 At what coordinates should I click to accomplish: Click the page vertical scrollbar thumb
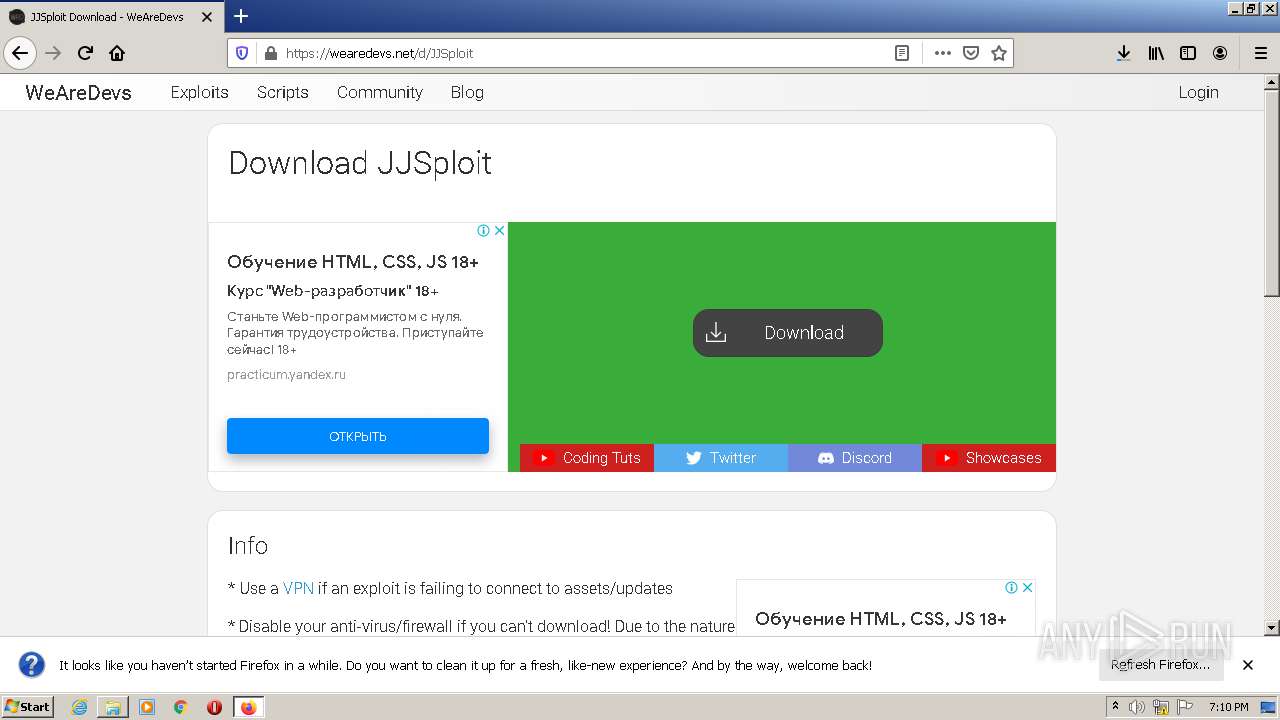tap(1271, 195)
